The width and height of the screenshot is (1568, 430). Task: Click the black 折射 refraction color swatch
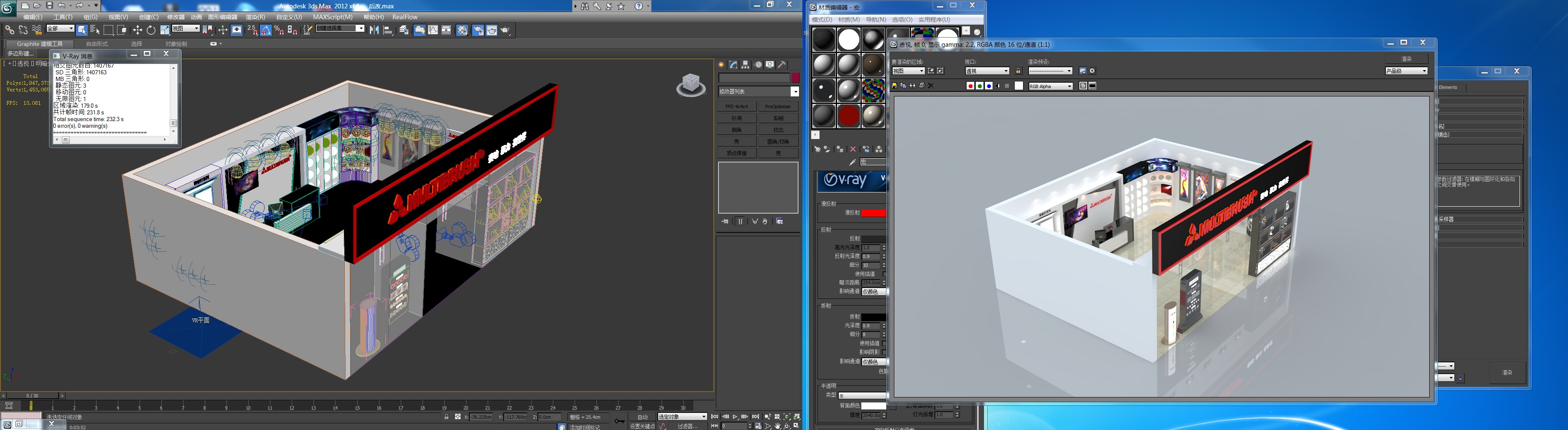(x=873, y=317)
